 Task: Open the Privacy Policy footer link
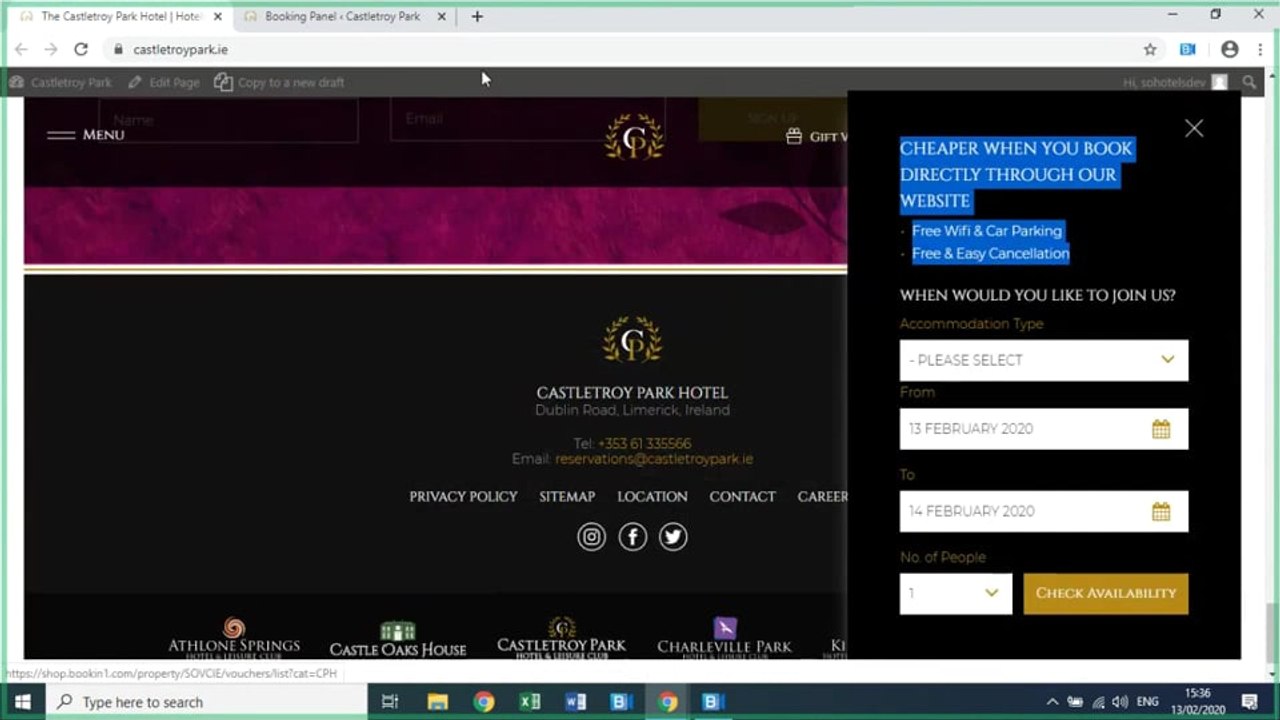tap(463, 496)
